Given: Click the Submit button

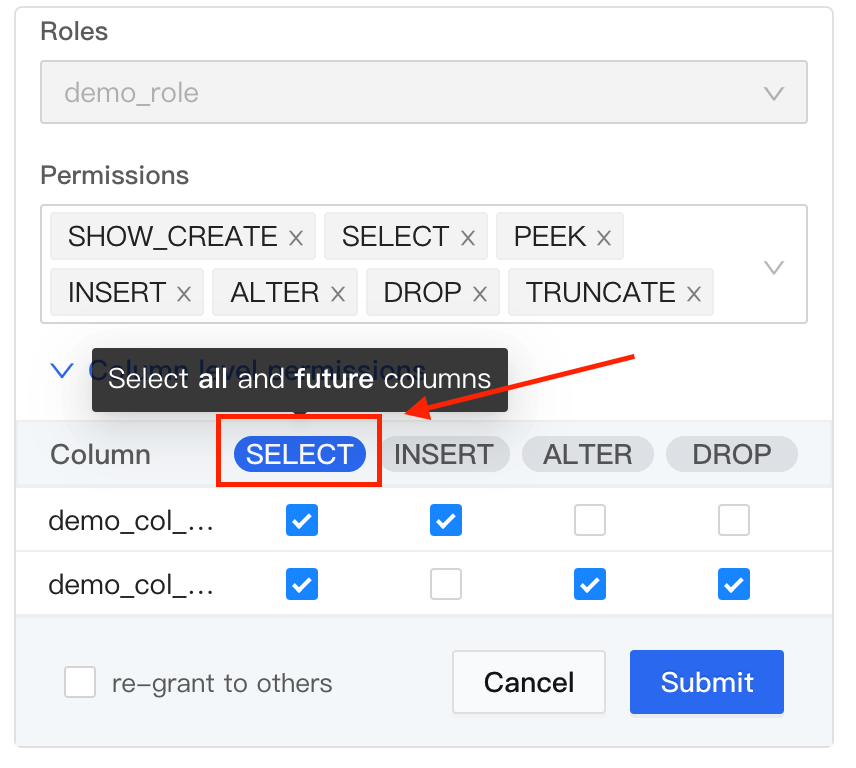Looking at the screenshot, I should tap(706, 683).
